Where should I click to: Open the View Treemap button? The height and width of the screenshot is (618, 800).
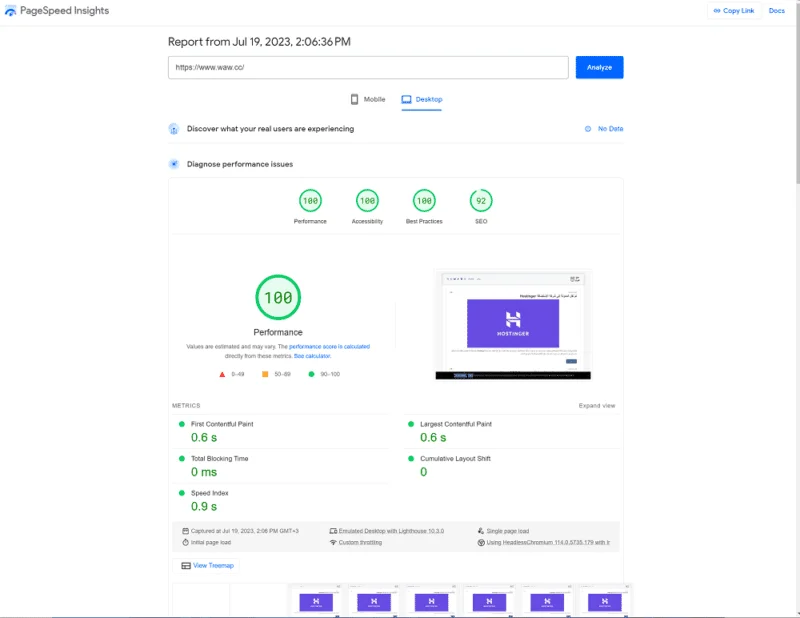(x=208, y=565)
